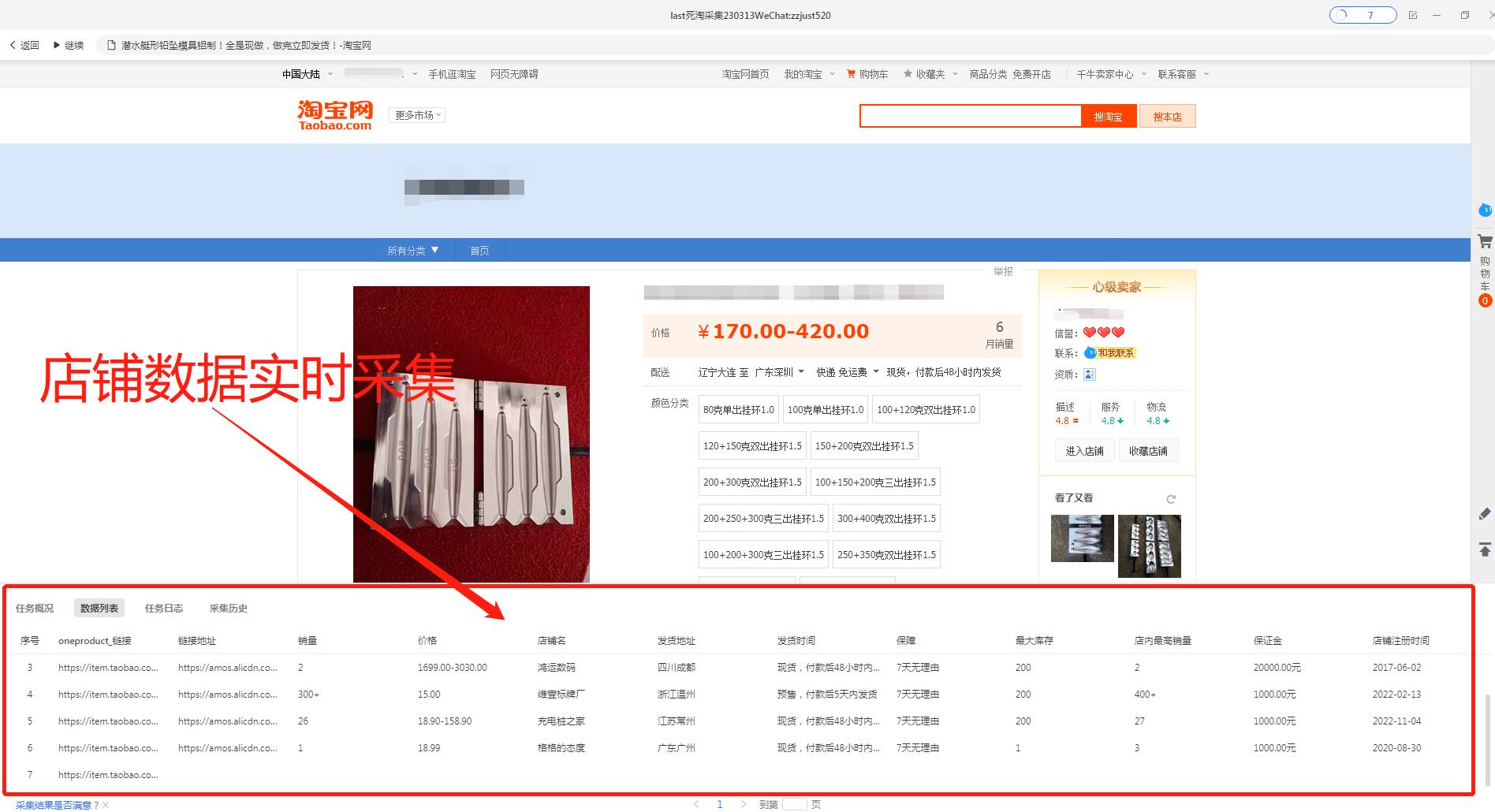Image resolution: width=1495 pixels, height=812 pixels.
Task: Click the edit note icon in the title bar
Action: coord(1413,15)
